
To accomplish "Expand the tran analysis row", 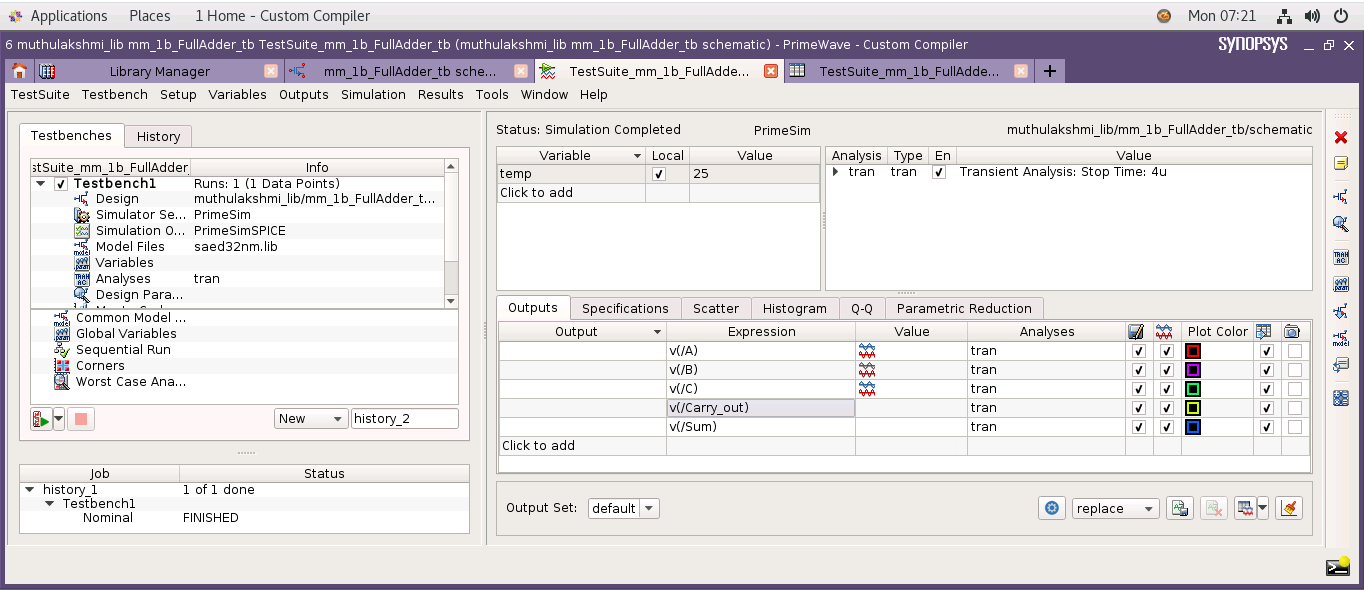I will [x=834, y=171].
